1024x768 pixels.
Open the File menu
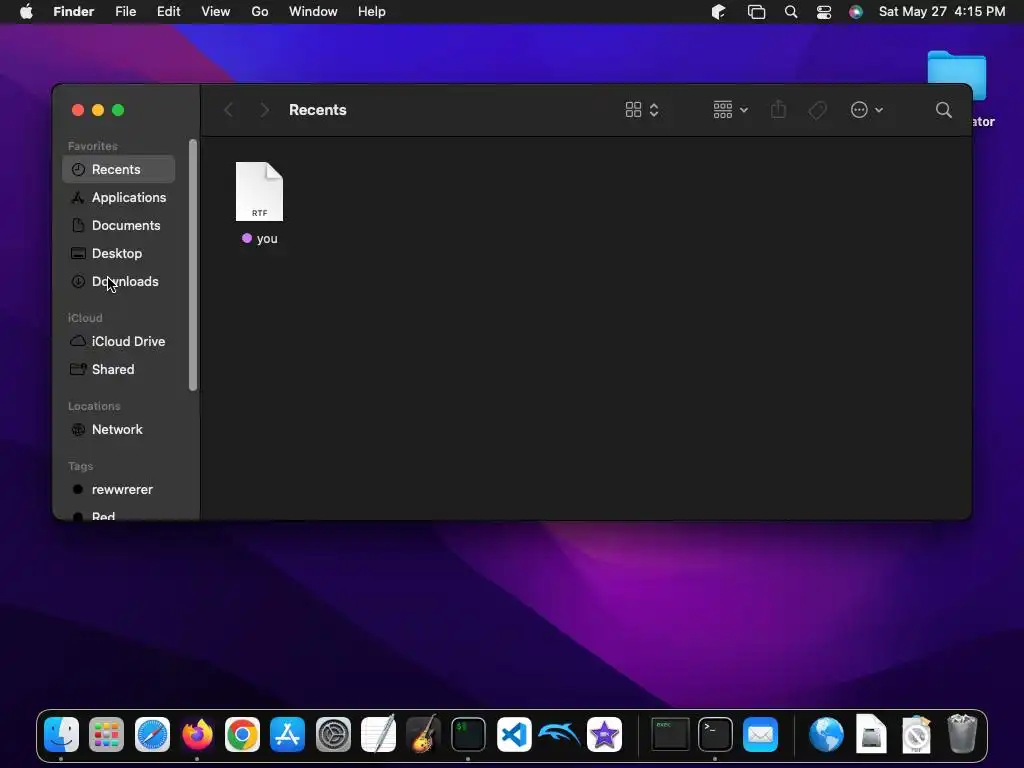pyautogui.click(x=125, y=12)
